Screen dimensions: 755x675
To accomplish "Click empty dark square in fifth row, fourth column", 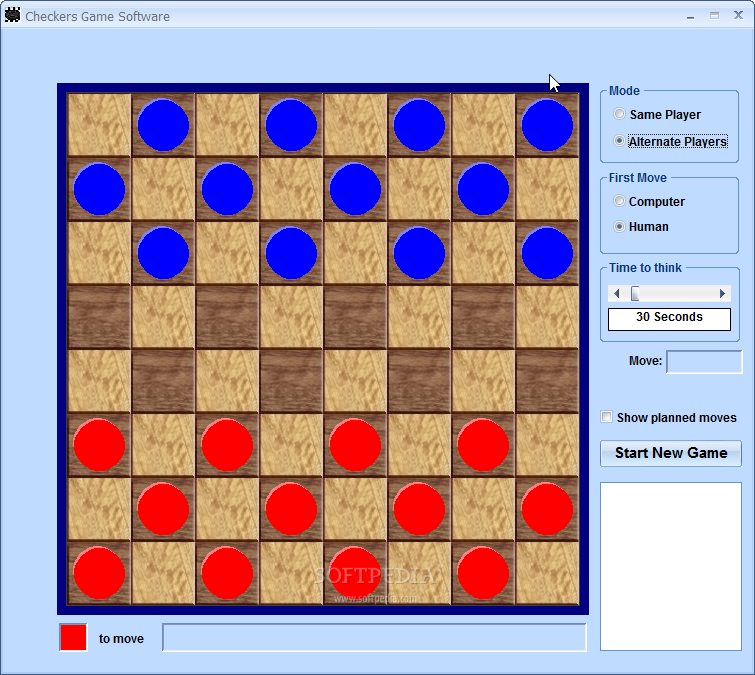I will coord(291,381).
